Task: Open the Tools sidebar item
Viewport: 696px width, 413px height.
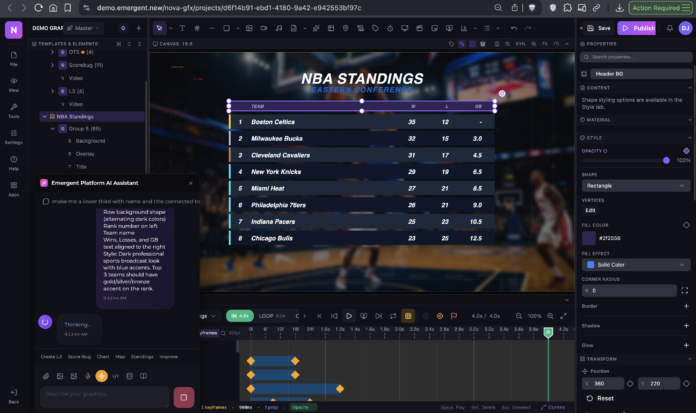Action: (14, 111)
